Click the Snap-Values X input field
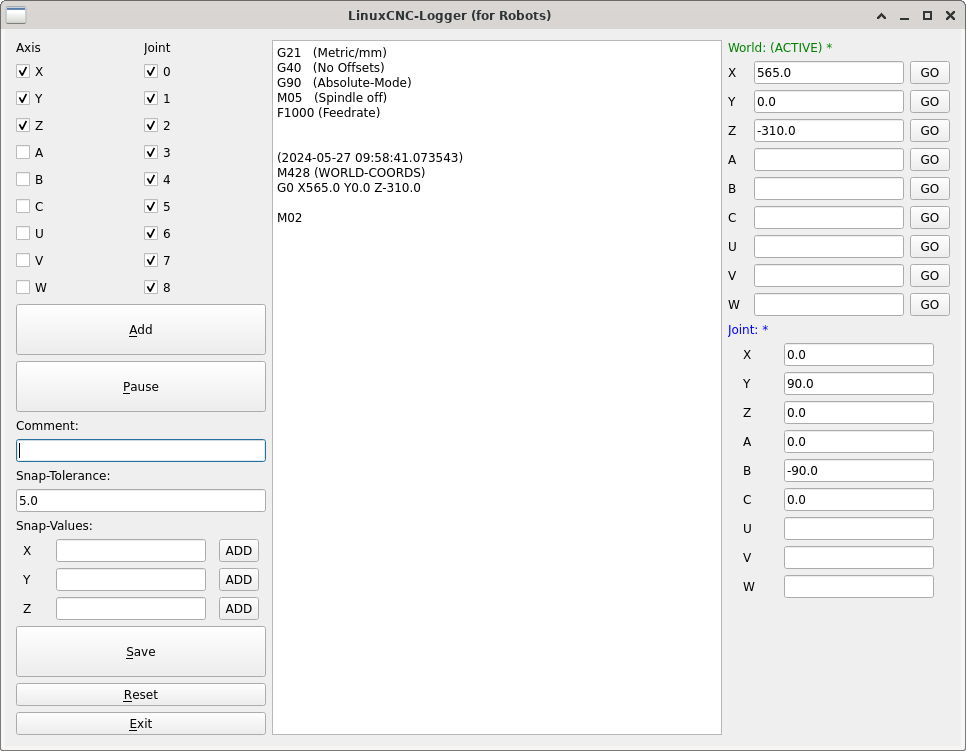Viewport: 966px width, 751px height. pyautogui.click(x=131, y=551)
